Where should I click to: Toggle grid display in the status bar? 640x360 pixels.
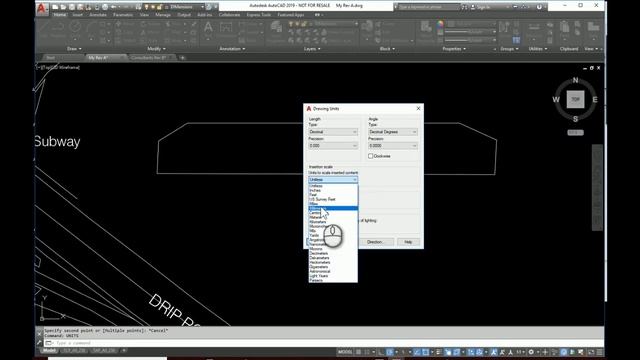(358, 352)
